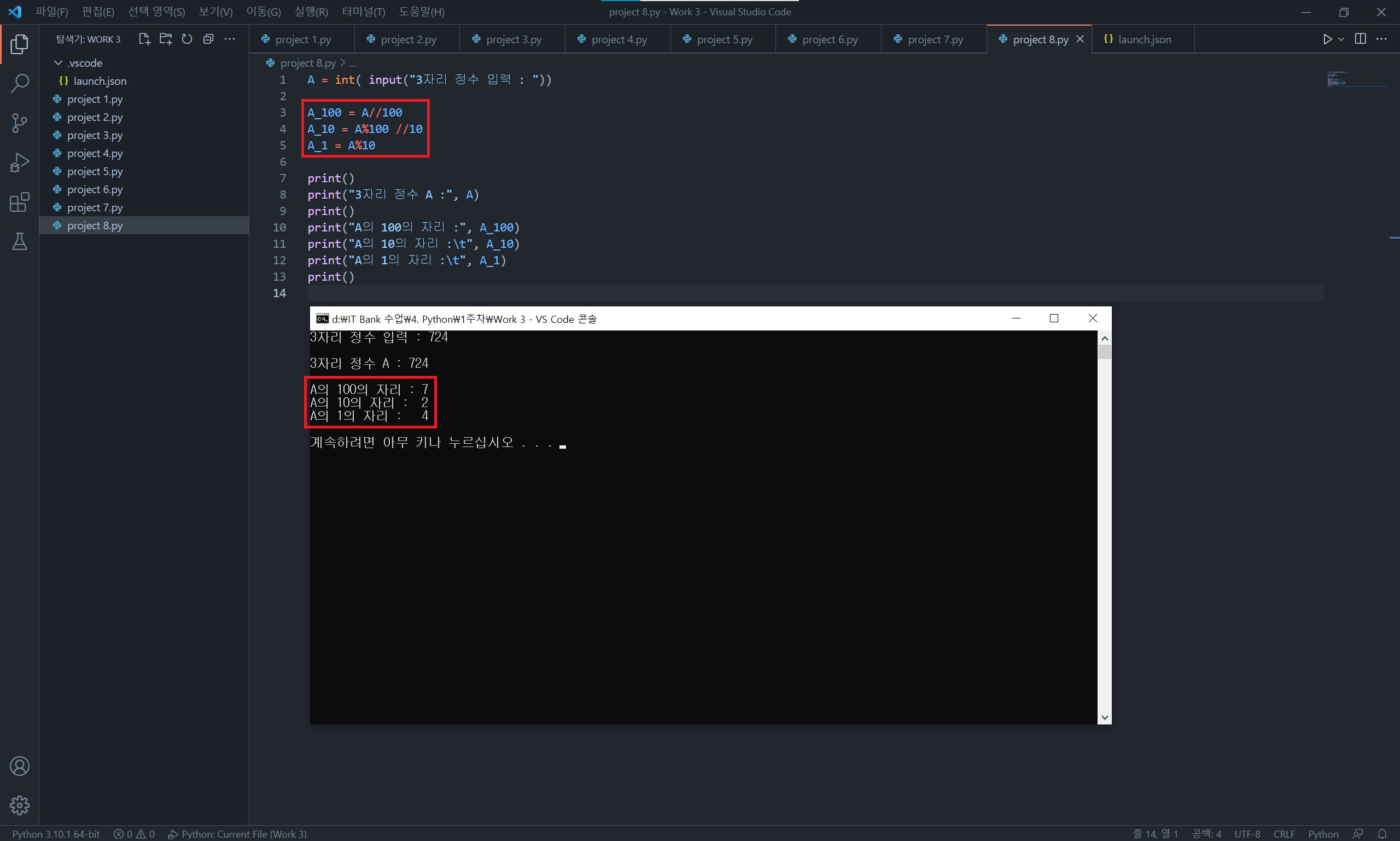Open Extensions view
The height and width of the screenshot is (841, 1400).
click(19, 202)
